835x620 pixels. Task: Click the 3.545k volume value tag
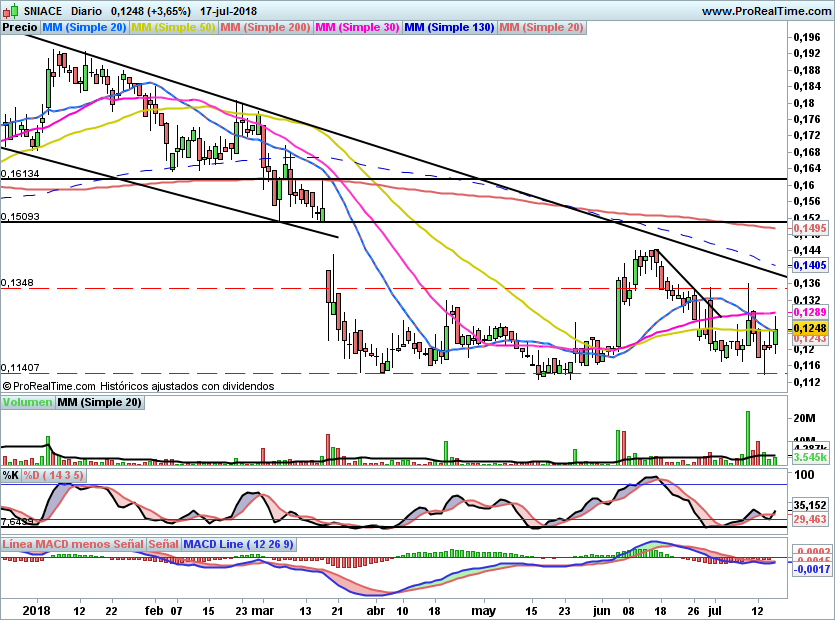coord(809,457)
